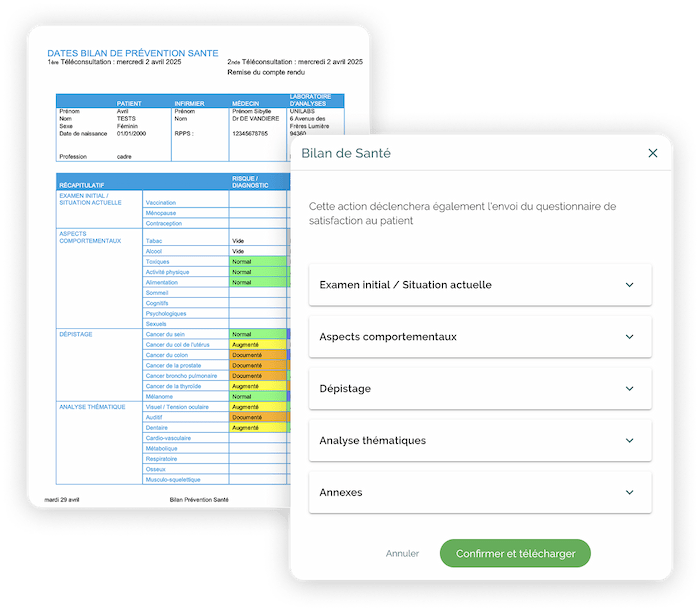The image size is (700, 611).
Task: Click the 'Cardio-vasculaire' row label
Action: (168, 438)
